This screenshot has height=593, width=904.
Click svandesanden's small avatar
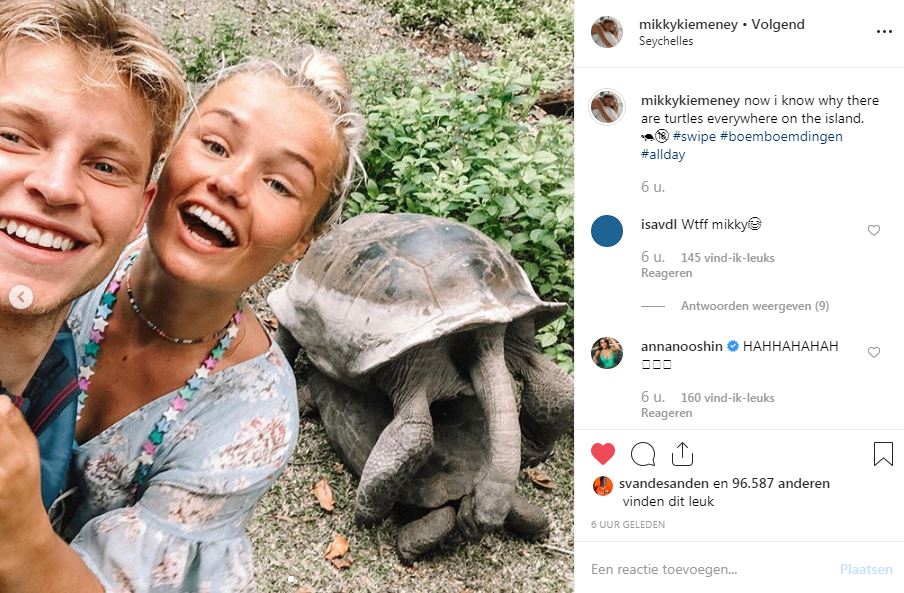602,485
